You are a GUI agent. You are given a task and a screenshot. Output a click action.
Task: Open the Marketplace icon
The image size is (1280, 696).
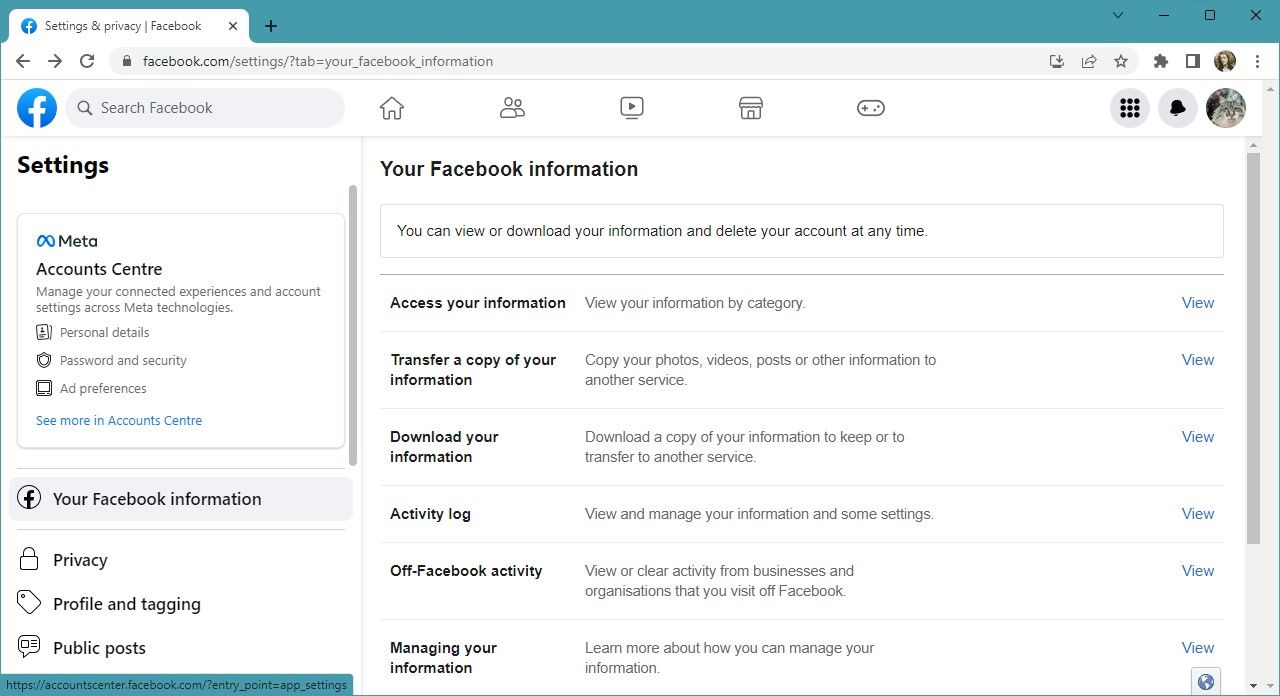750,107
